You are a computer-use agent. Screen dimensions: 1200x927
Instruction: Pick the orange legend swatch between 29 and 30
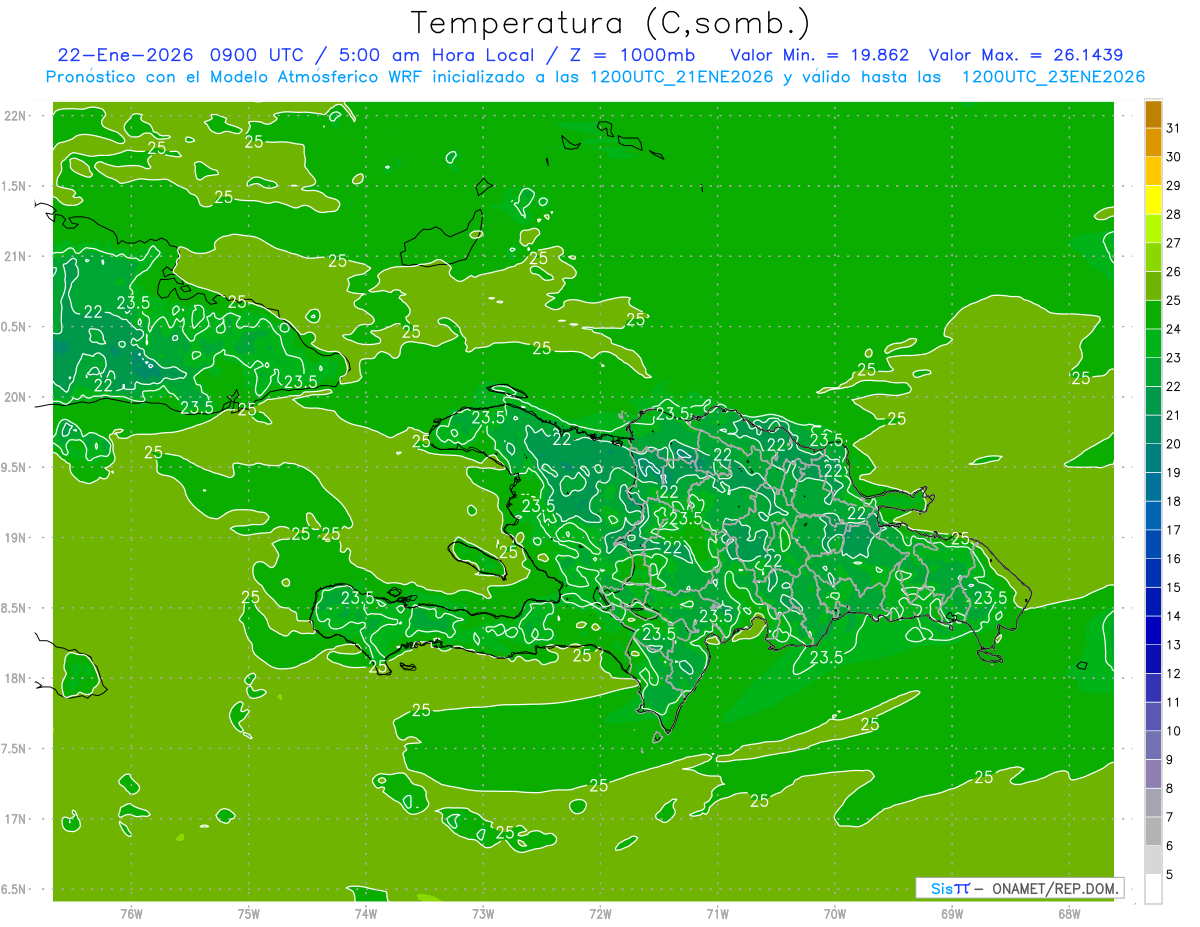tap(1153, 171)
